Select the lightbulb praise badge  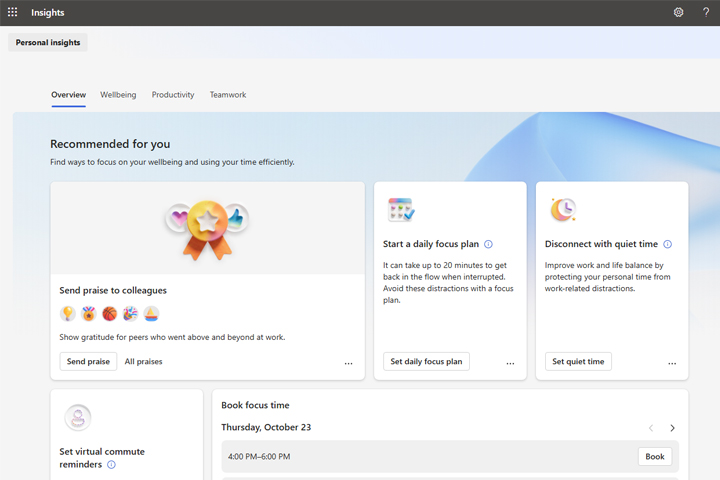68,314
